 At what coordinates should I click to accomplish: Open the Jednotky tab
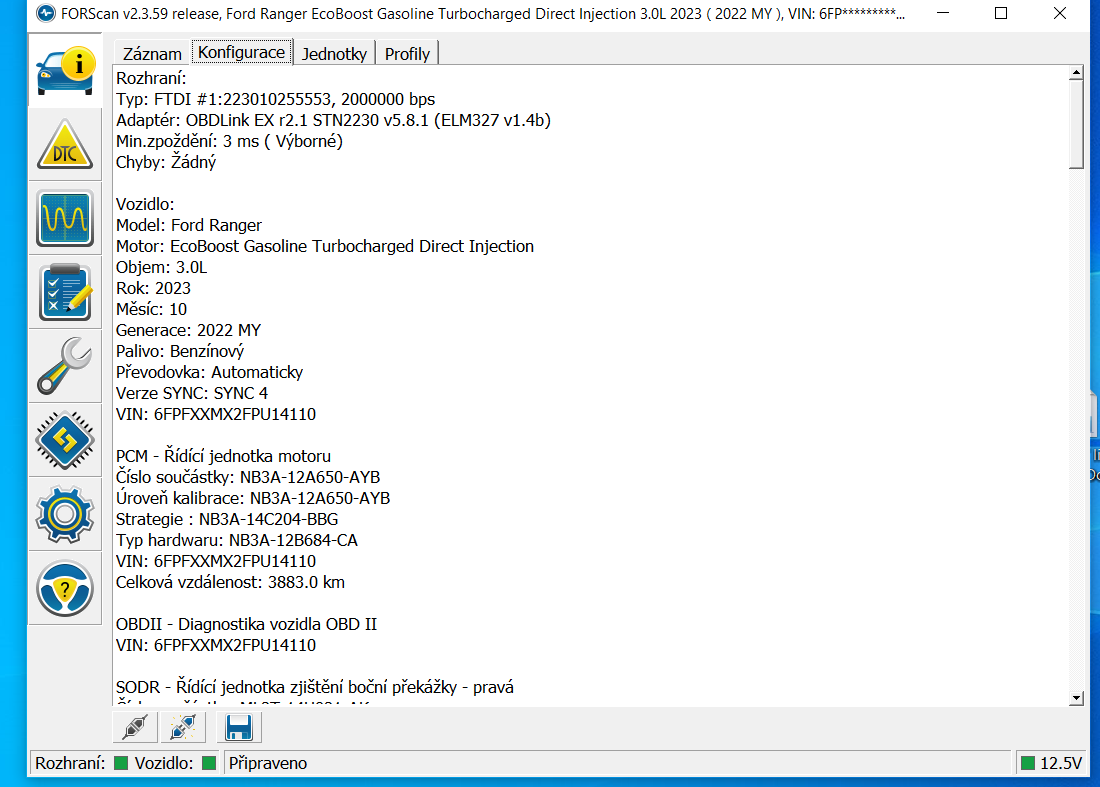click(335, 54)
